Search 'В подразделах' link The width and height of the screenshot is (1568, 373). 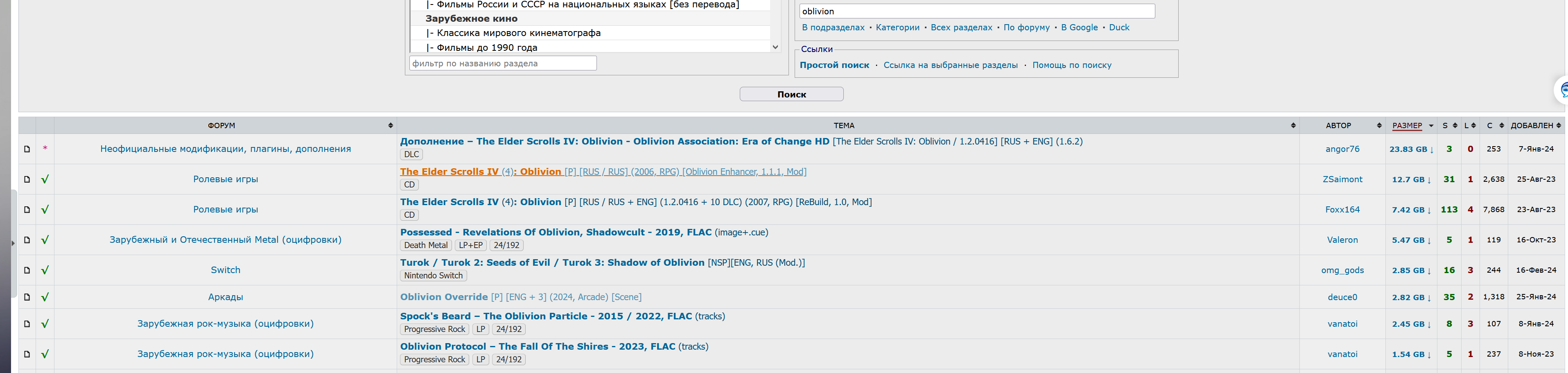tap(833, 27)
